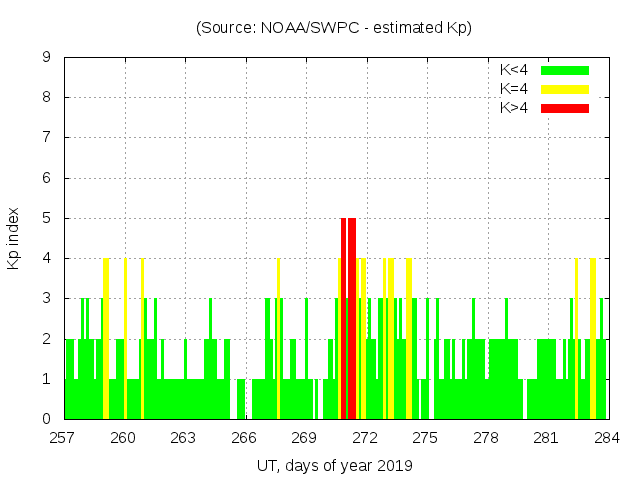Click x-axis tick label 266
The width and height of the screenshot is (640, 480).
pyautogui.click(x=244, y=437)
